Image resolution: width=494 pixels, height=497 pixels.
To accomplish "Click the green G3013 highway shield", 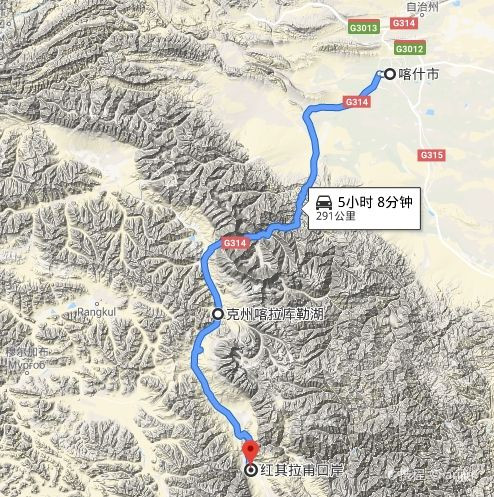I will click(364, 27).
